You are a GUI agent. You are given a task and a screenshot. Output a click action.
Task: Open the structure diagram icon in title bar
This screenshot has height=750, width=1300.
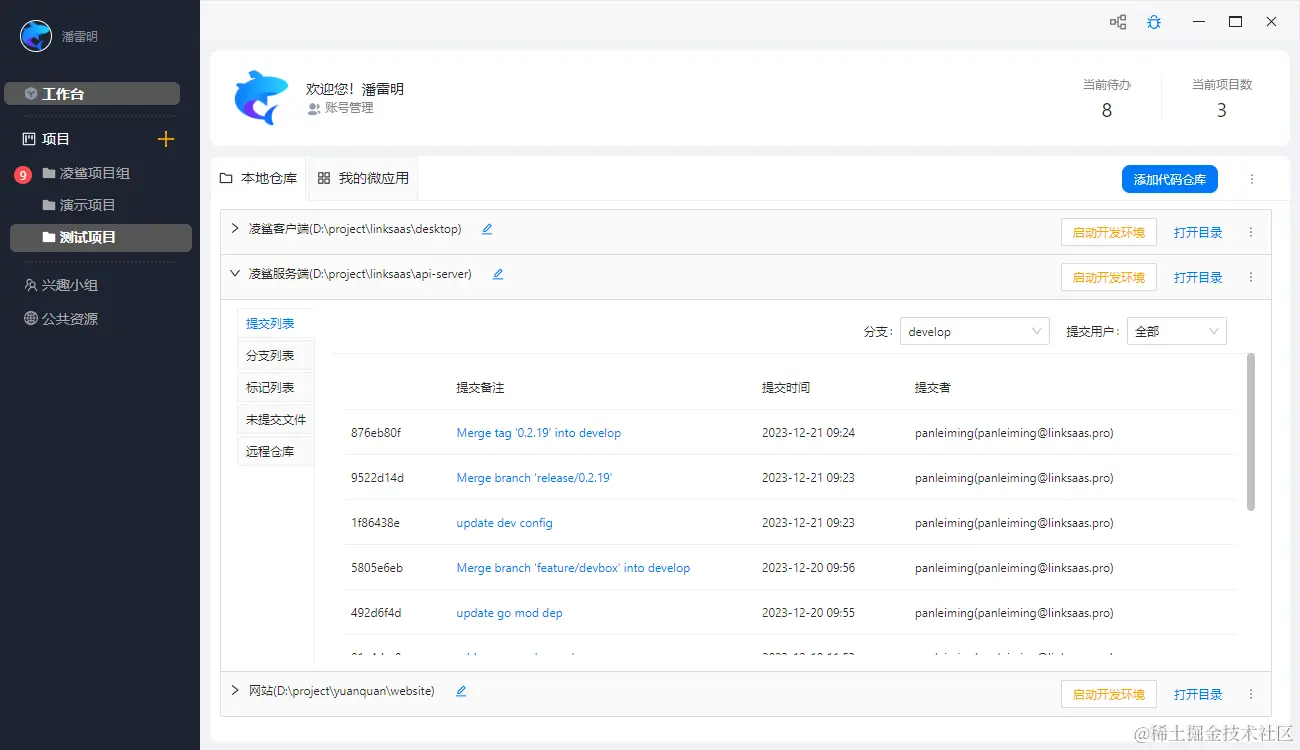click(x=1118, y=22)
